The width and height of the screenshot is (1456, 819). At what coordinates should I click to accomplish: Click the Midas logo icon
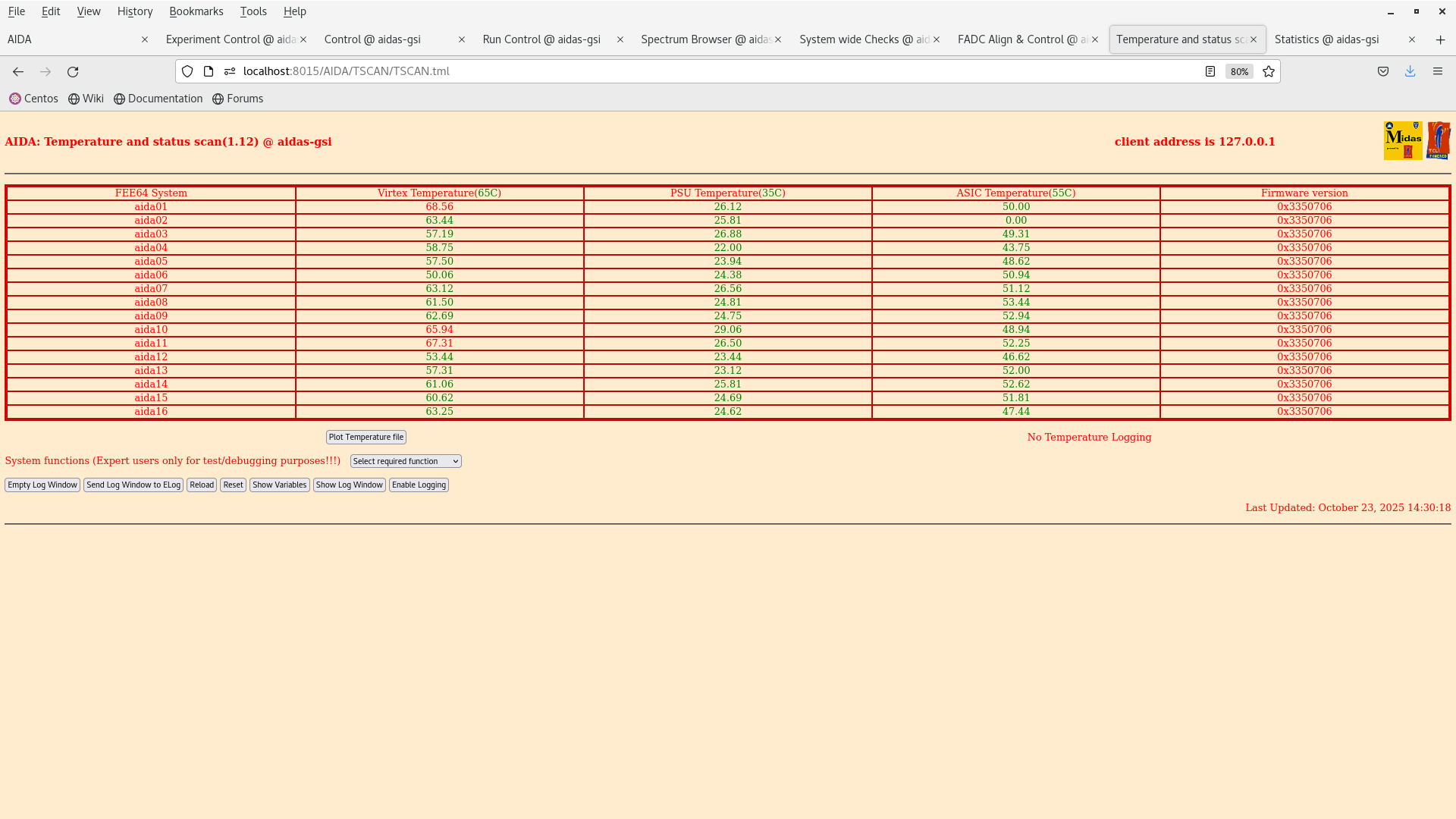point(1402,140)
